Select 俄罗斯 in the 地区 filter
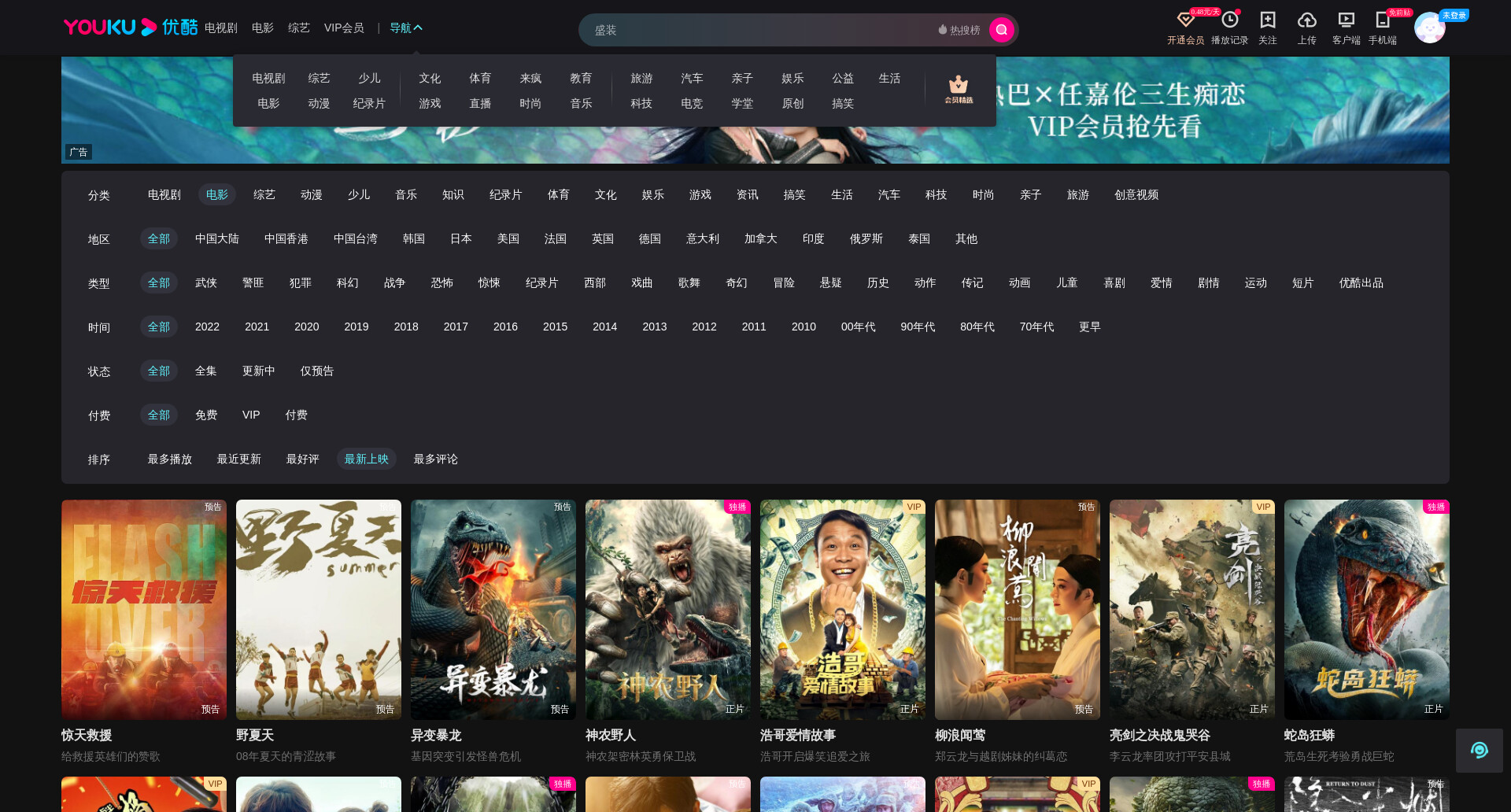 coord(866,238)
